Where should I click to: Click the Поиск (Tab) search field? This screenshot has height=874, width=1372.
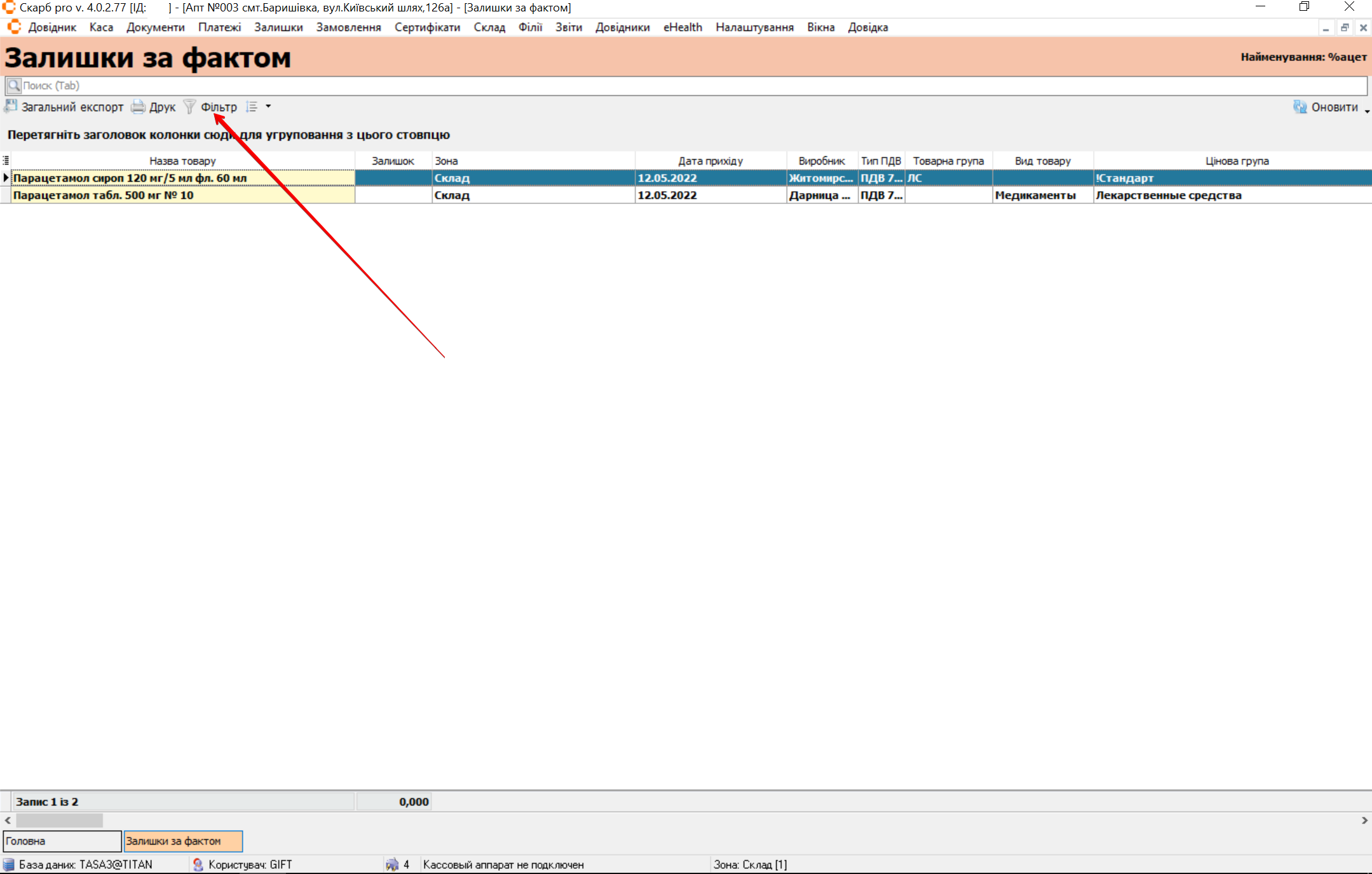[686, 86]
